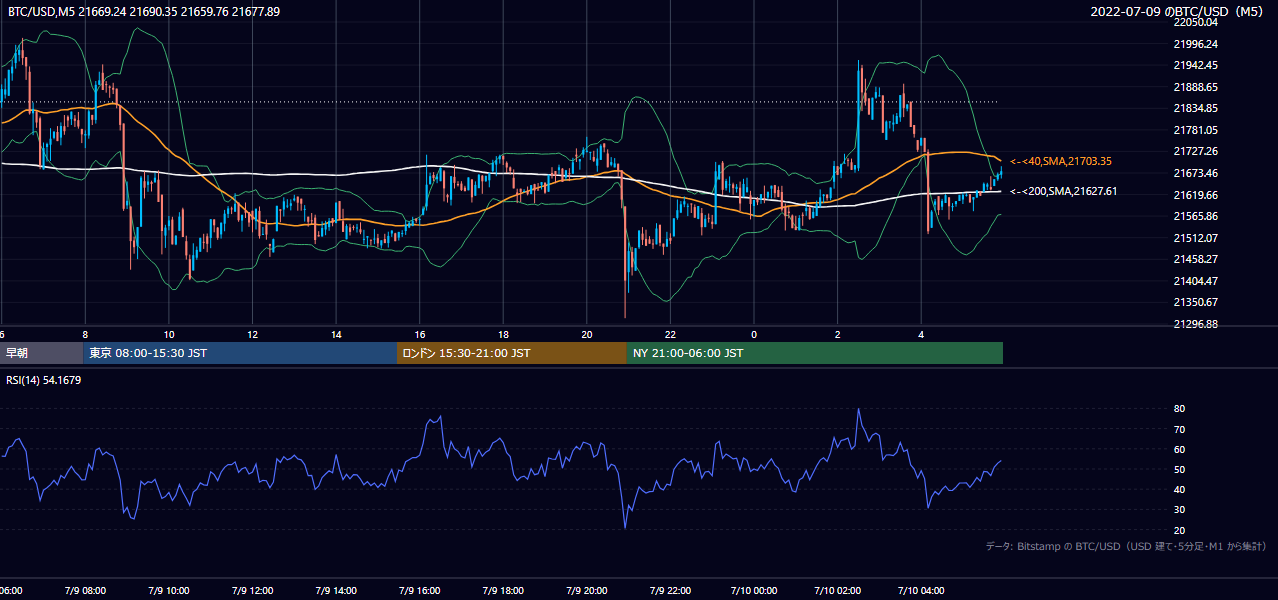Click hour tick 0 under price chart
Image resolution: width=1278 pixels, height=600 pixels.
(x=754, y=334)
